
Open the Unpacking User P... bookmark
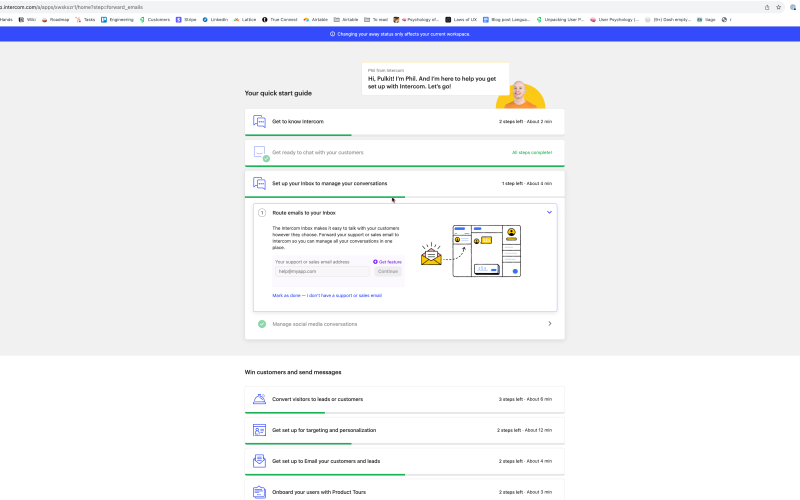(560, 19)
